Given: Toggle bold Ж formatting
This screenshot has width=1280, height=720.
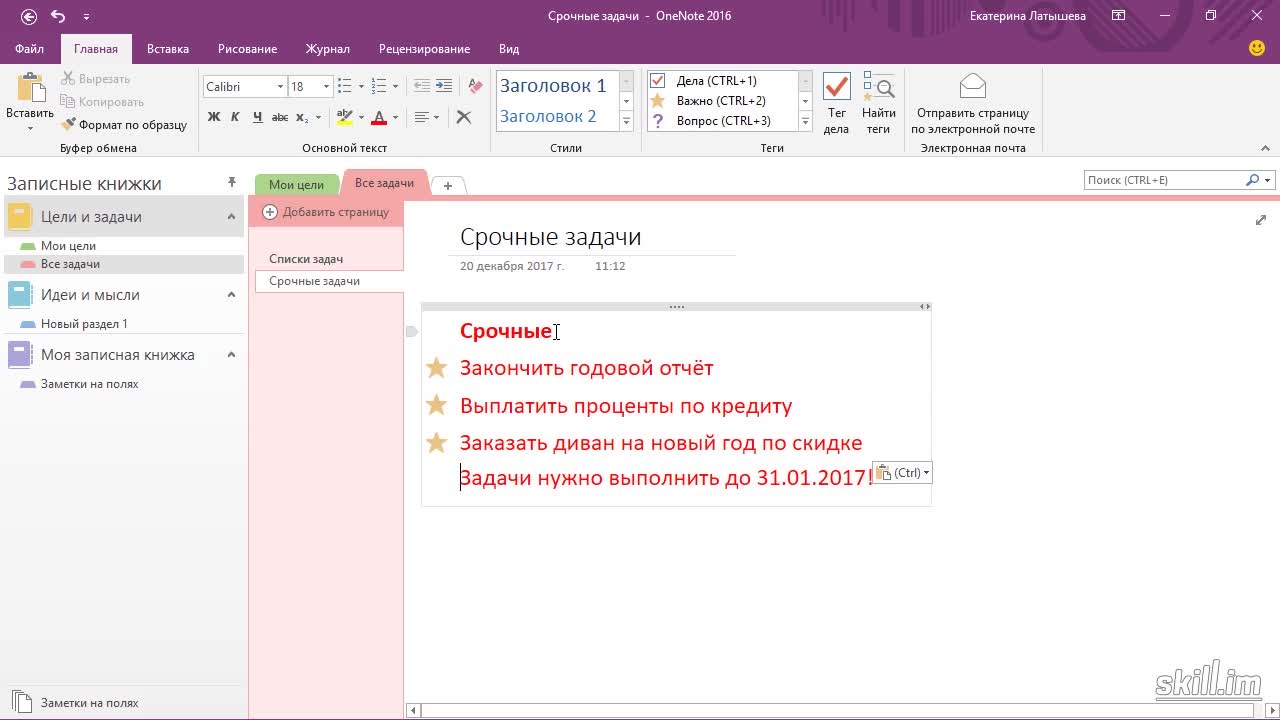Looking at the screenshot, I should (x=213, y=117).
